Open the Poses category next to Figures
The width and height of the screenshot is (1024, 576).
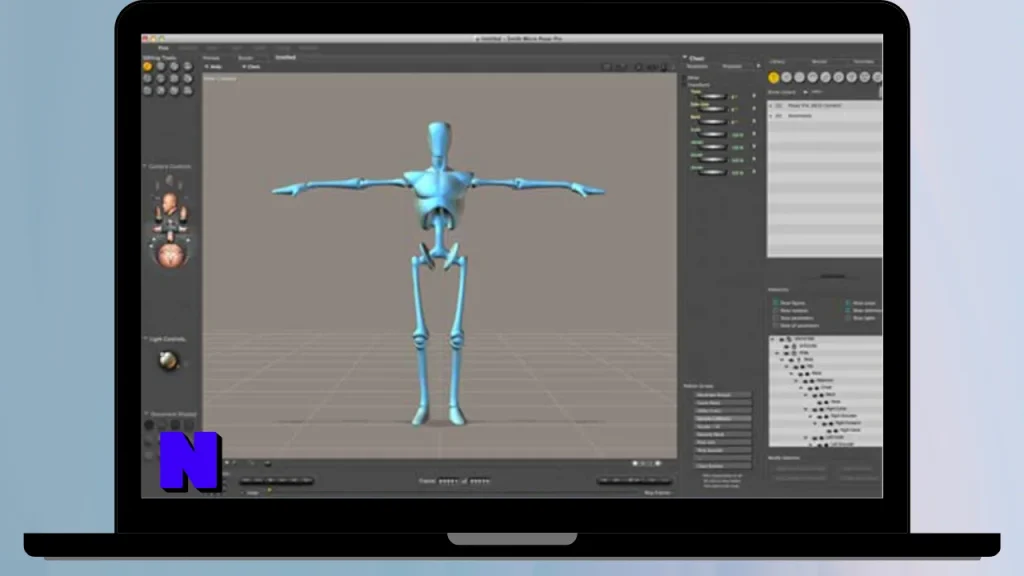[x=786, y=78]
